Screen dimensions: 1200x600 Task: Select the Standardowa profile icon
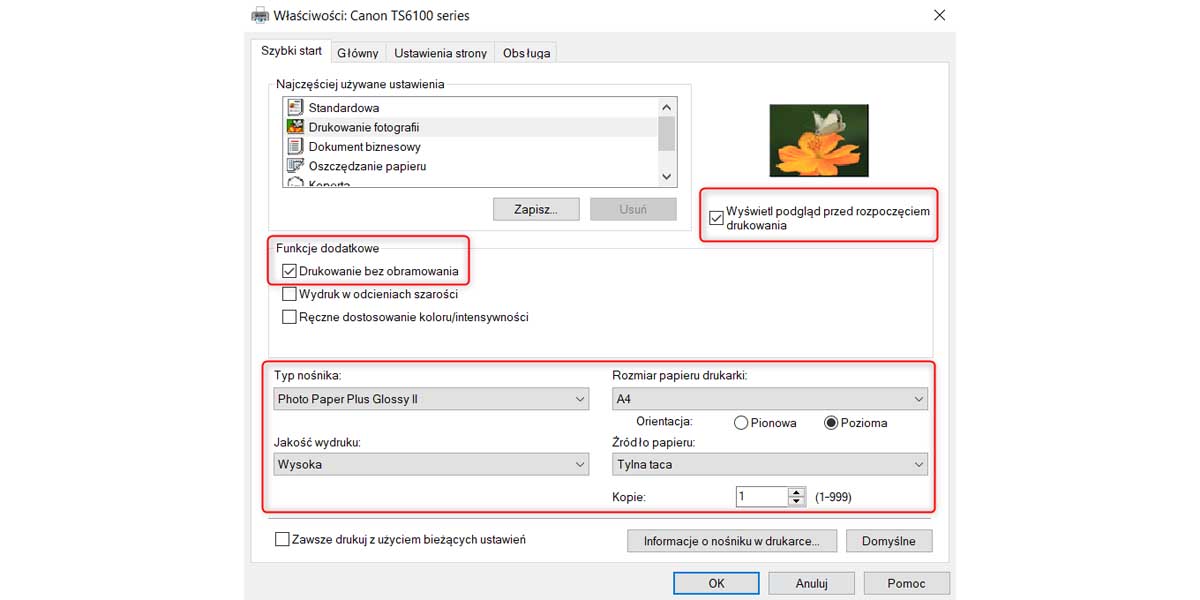(x=295, y=107)
